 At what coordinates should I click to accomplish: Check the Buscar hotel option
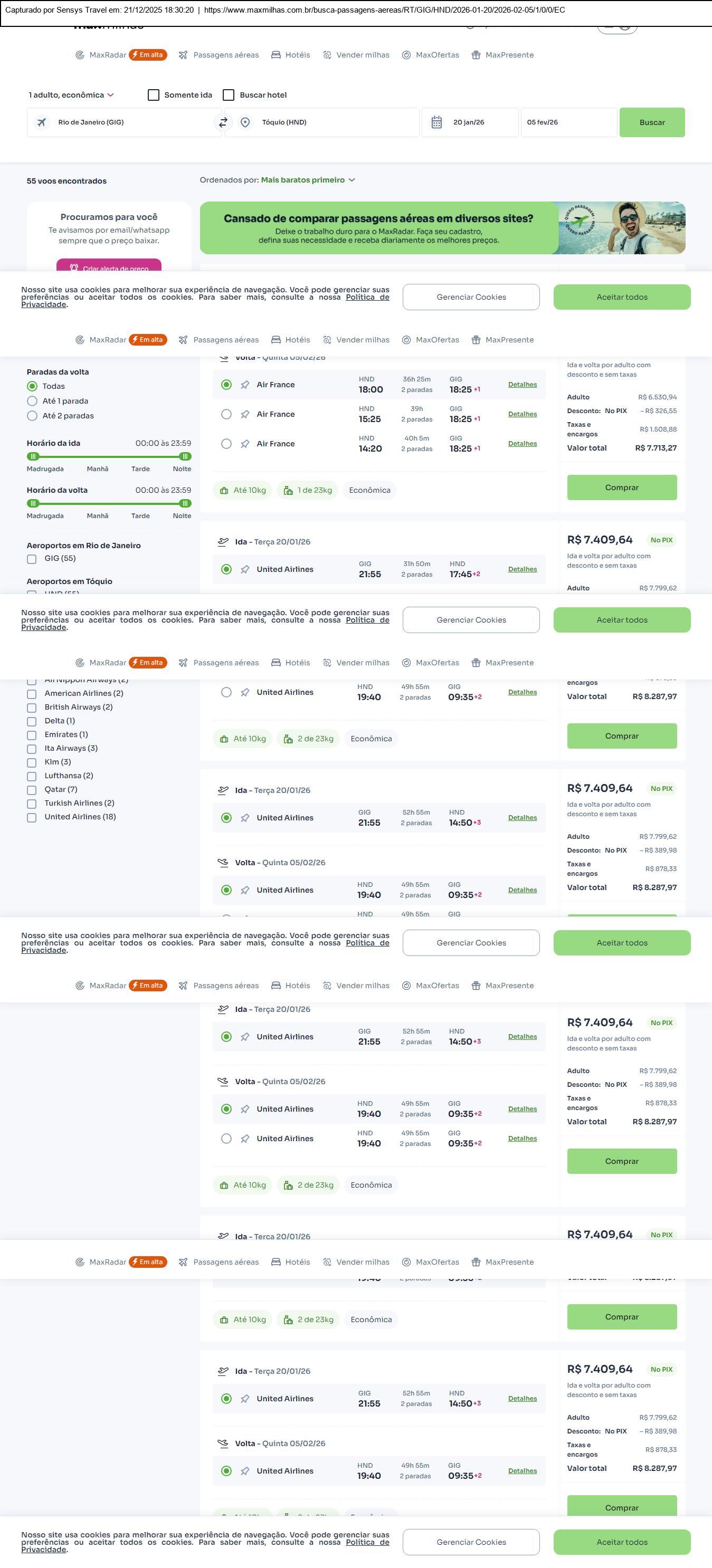(229, 95)
